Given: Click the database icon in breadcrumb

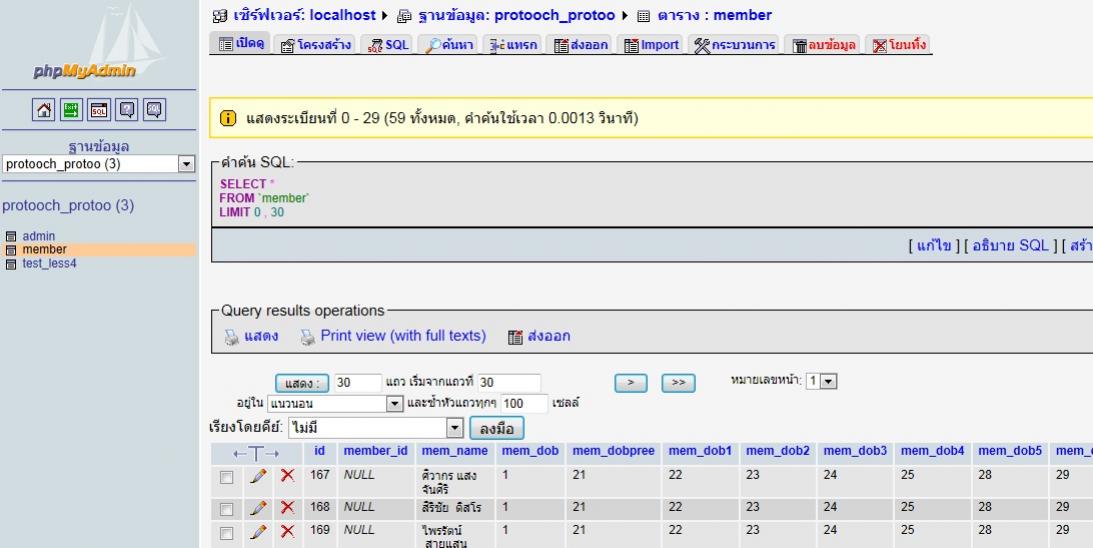Looking at the screenshot, I should tap(404, 15).
